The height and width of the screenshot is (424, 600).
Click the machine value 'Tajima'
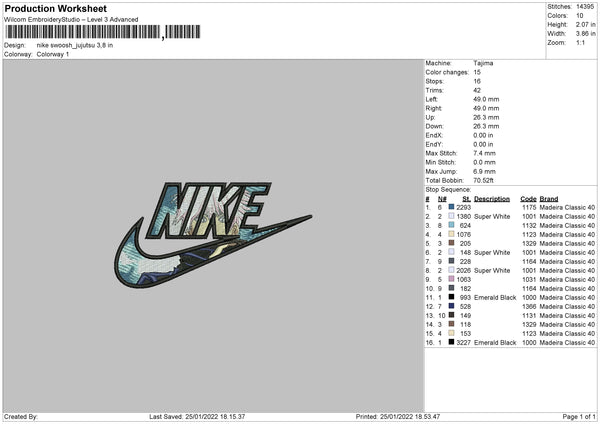483,63
